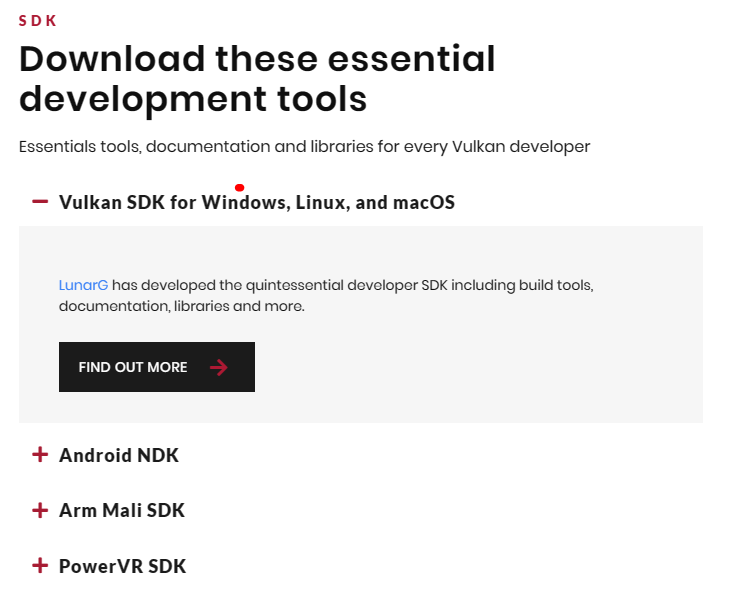The height and width of the screenshot is (593, 732).
Task: Open the Arm Mali SDK section title
Action: click(x=122, y=510)
